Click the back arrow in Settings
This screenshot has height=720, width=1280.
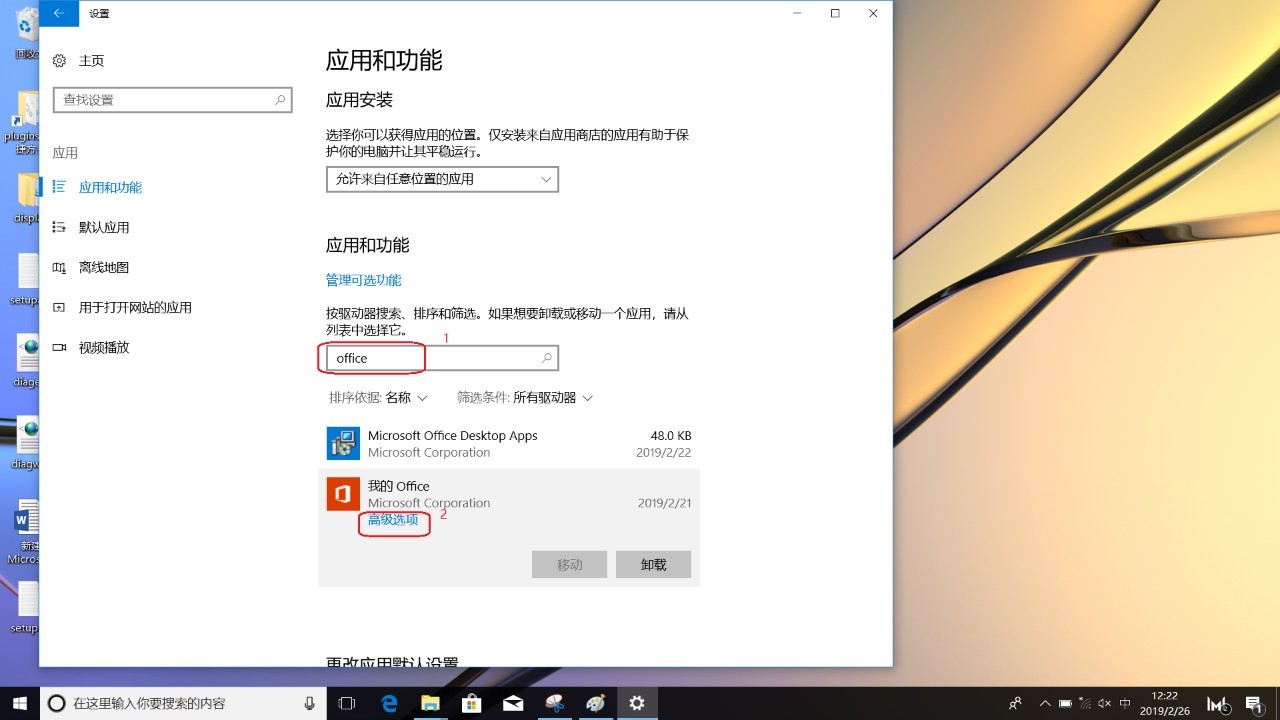(59, 13)
